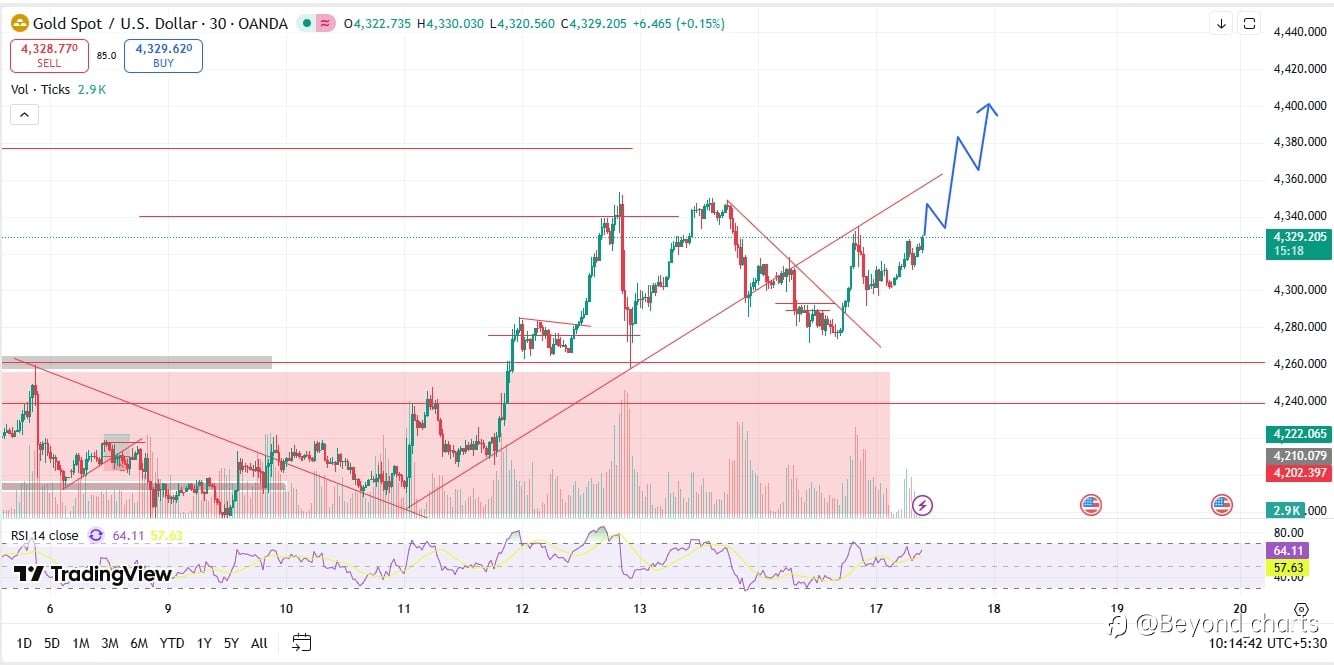Open the second US flag economic event
Viewport: 1334px width, 665px height.
(1222, 505)
